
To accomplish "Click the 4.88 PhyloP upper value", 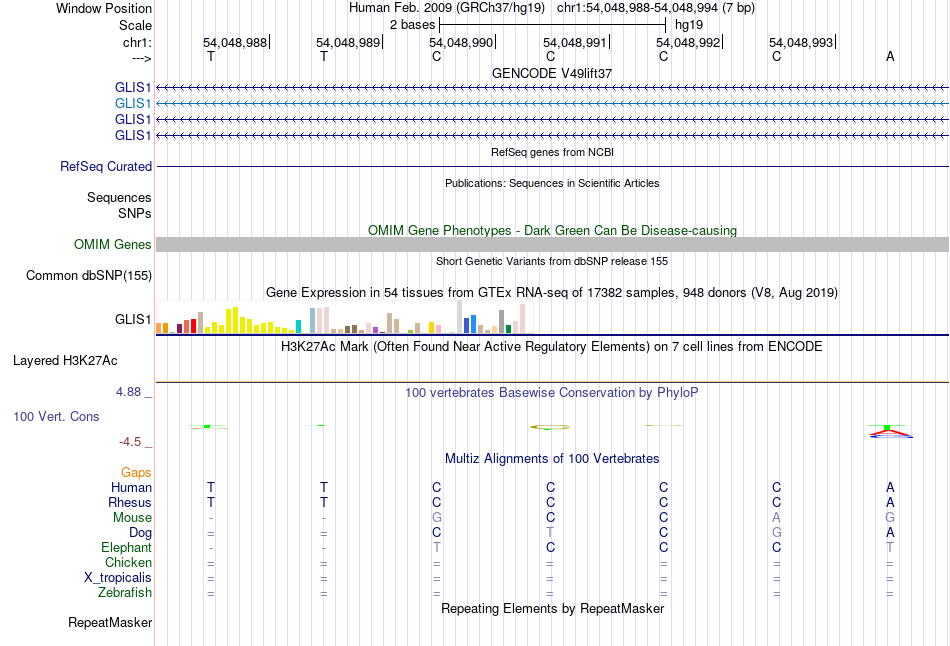I will click(128, 392).
